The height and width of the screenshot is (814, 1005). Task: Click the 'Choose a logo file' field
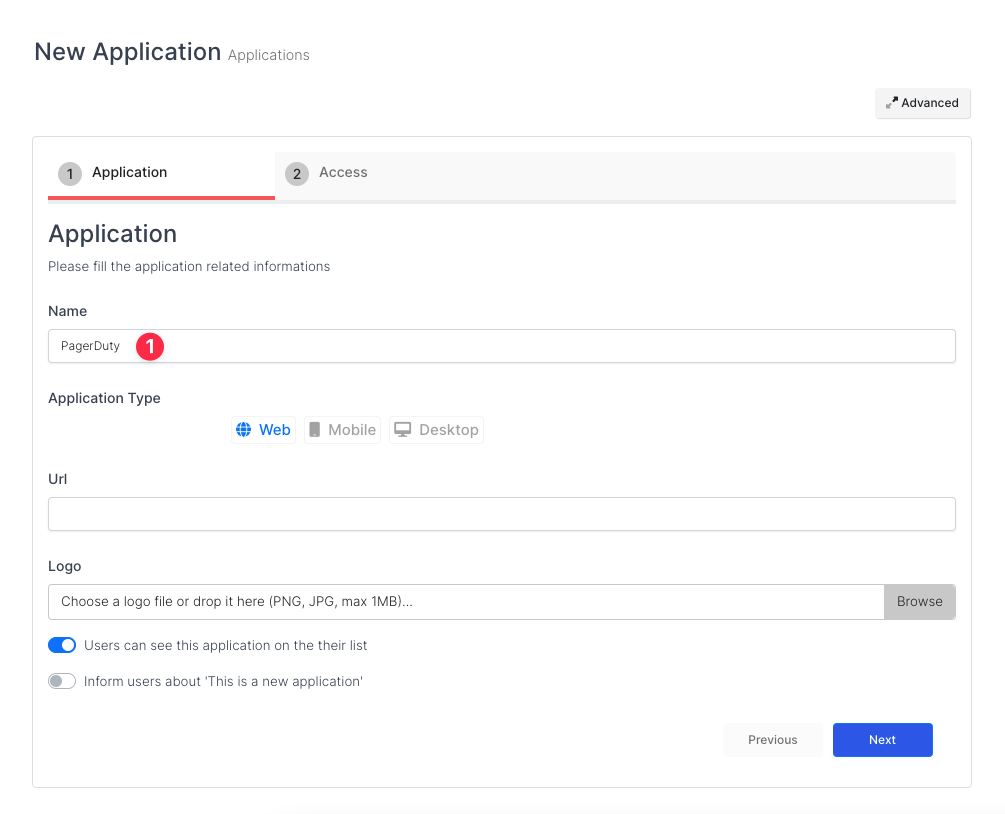pos(465,602)
